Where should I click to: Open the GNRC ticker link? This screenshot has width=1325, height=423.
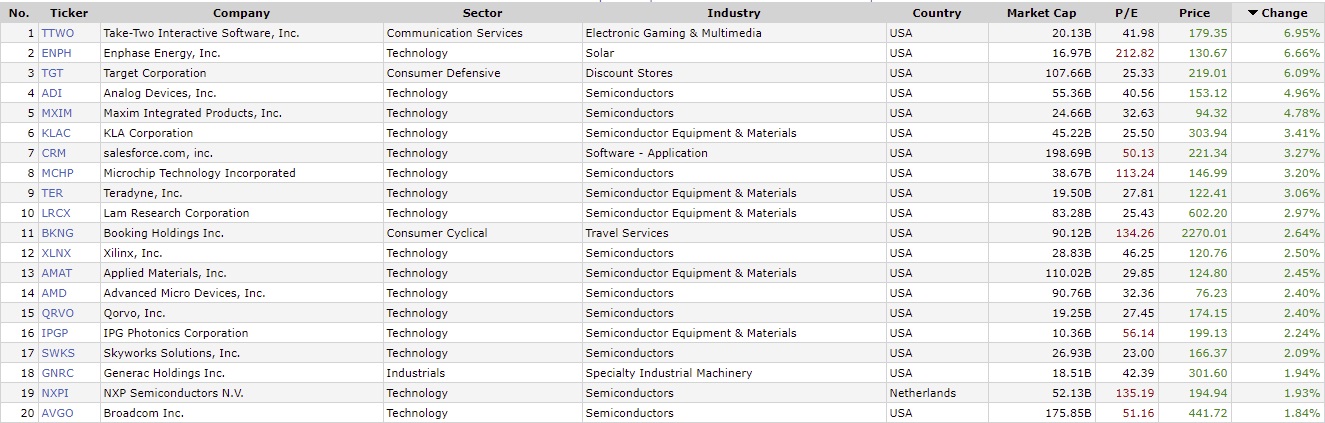[x=58, y=373]
